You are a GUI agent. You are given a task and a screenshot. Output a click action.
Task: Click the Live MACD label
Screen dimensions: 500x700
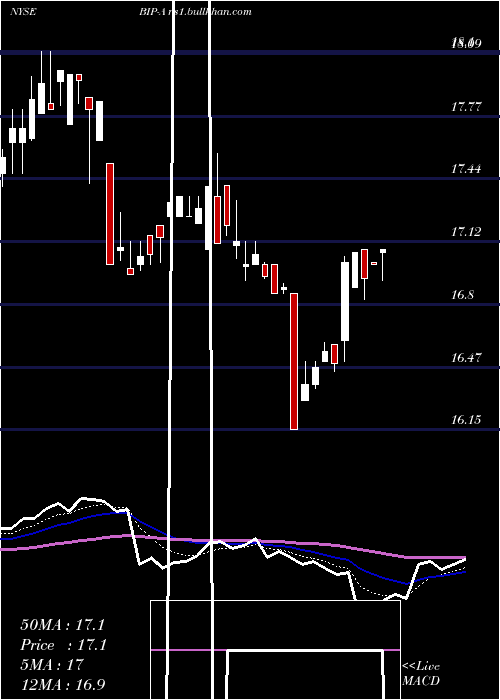pyautogui.click(x=421, y=673)
